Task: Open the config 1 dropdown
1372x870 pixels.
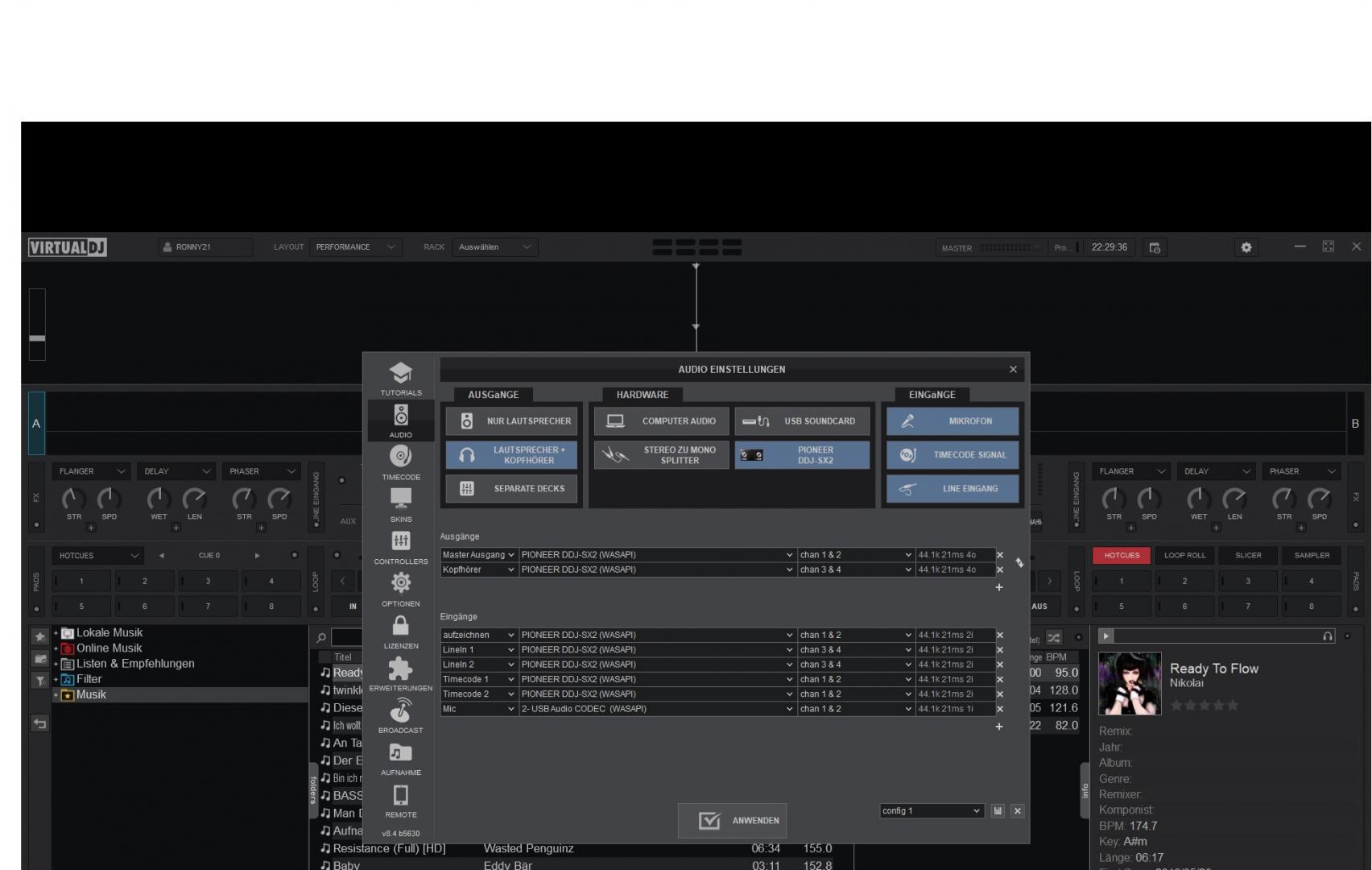Action: point(932,811)
